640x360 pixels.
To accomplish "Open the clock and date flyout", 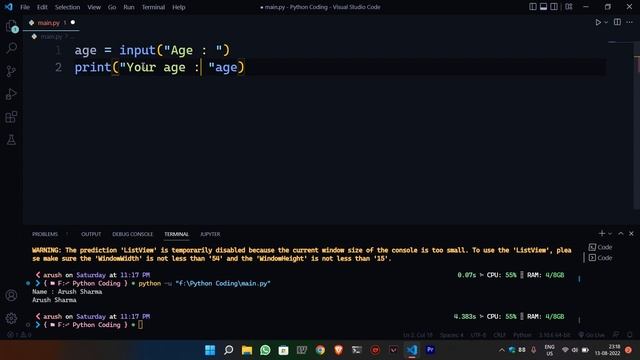I will click(x=608, y=350).
